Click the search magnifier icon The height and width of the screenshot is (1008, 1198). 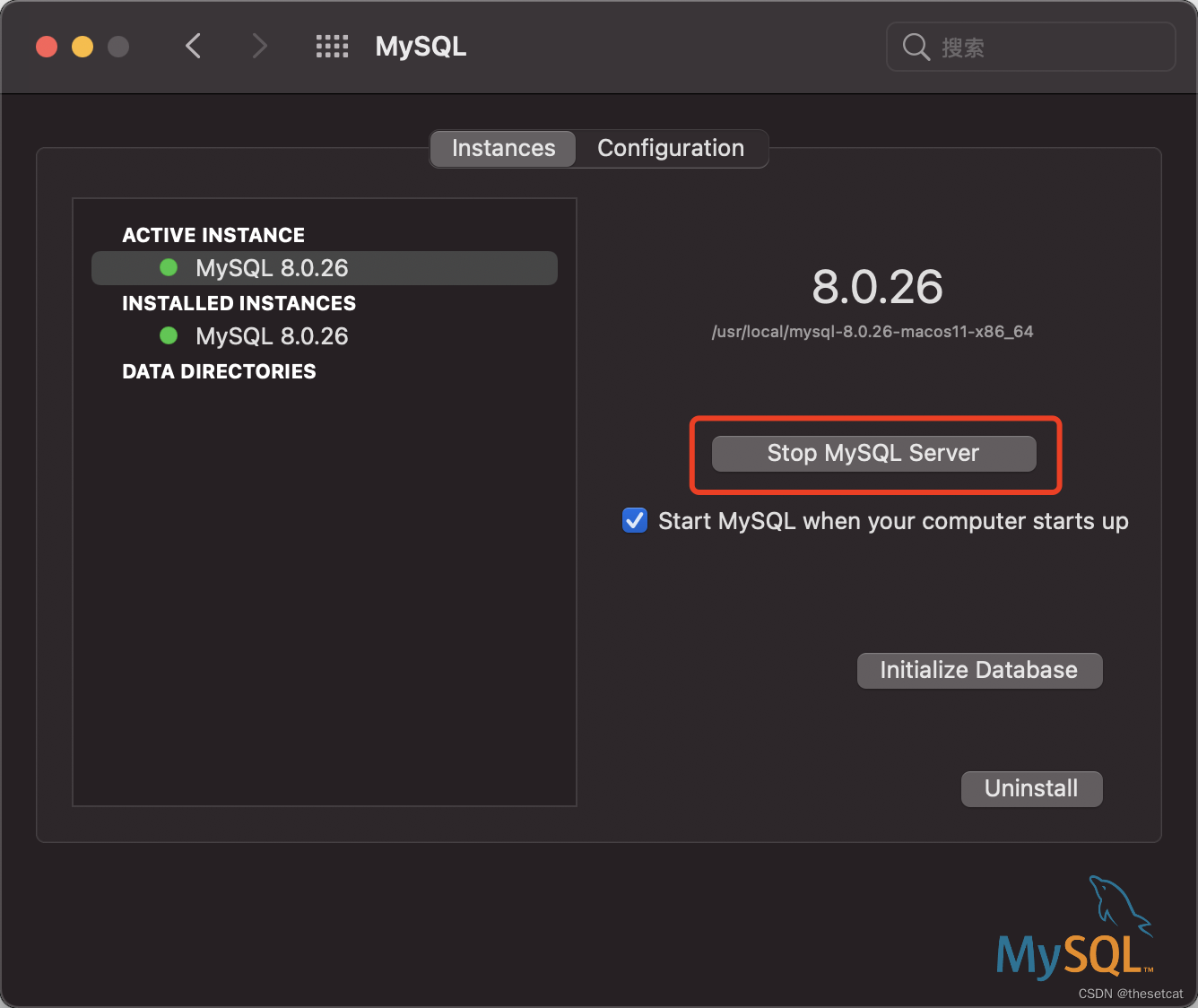(916, 47)
